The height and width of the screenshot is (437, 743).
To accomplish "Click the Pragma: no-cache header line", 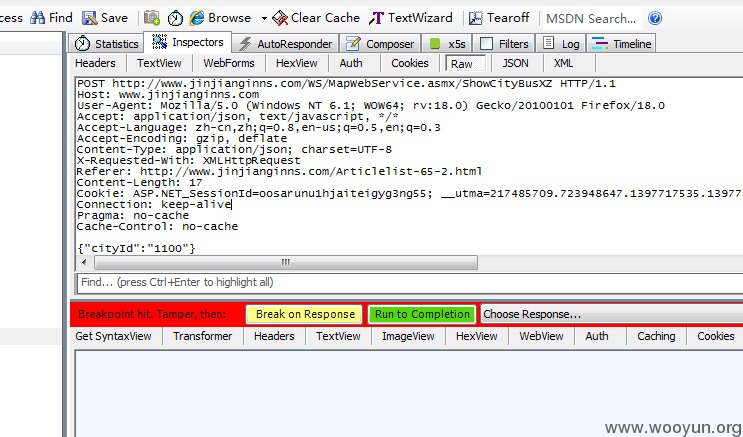I will pos(133,216).
